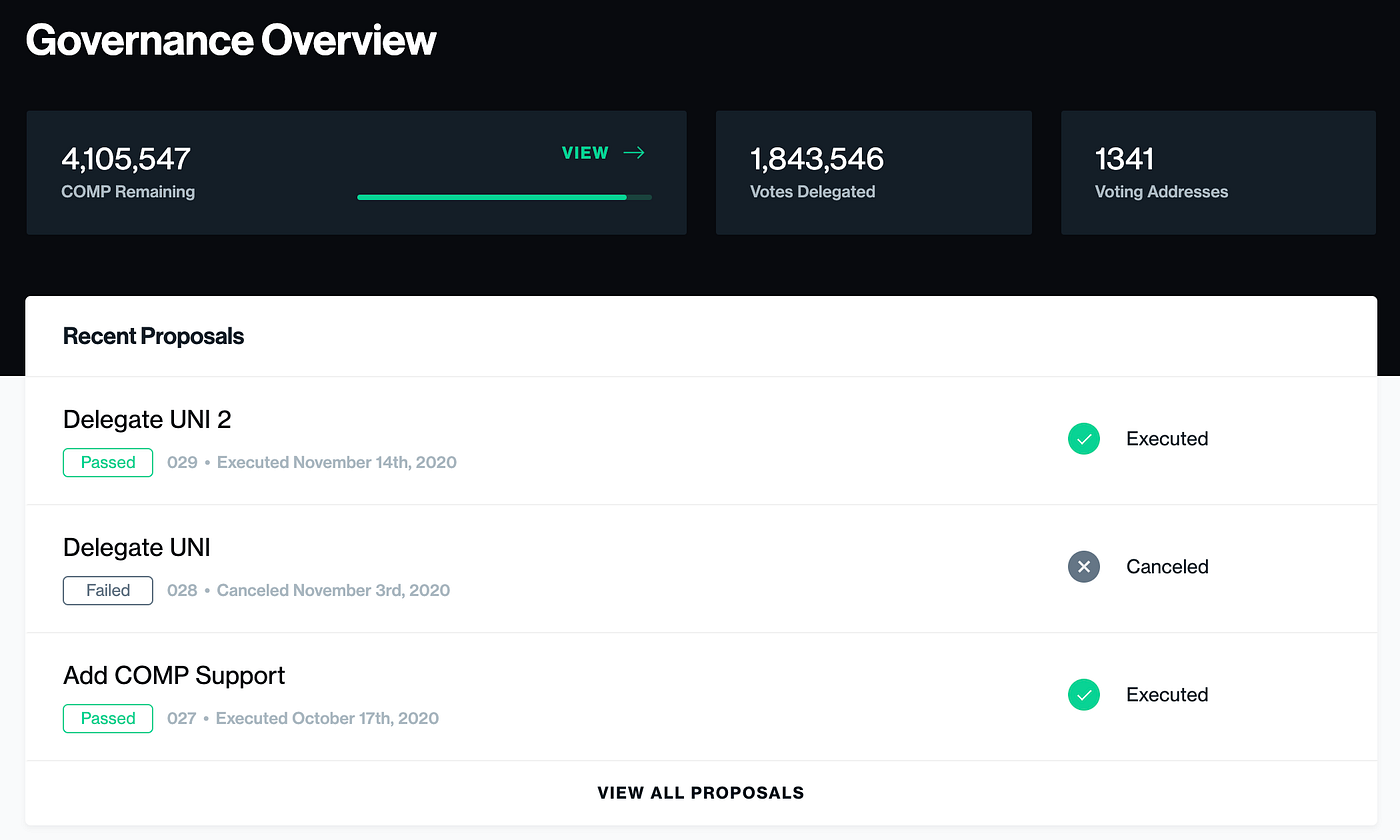Click the Voting Addresses label

tap(1162, 192)
